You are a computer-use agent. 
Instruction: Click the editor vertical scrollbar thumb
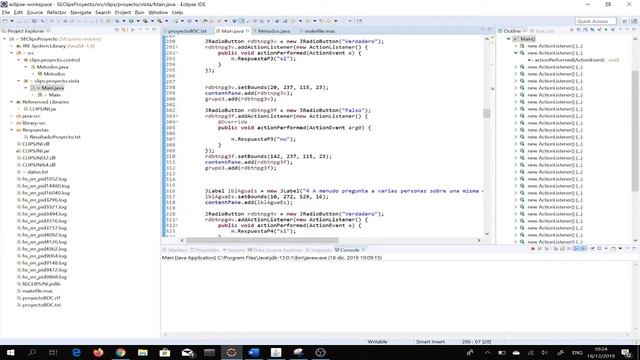[x=487, y=113]
